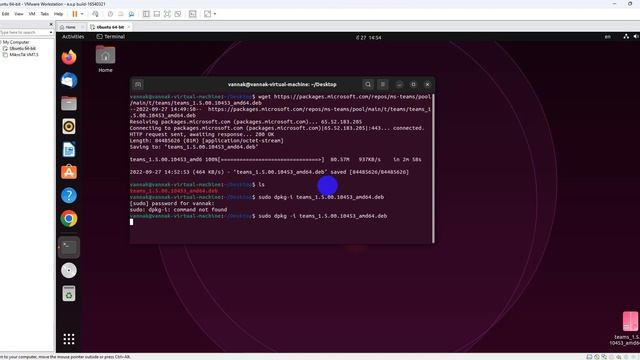Launch Firefox from the dock
Viewport: 640px width, 360px height.
pos(69,57)
